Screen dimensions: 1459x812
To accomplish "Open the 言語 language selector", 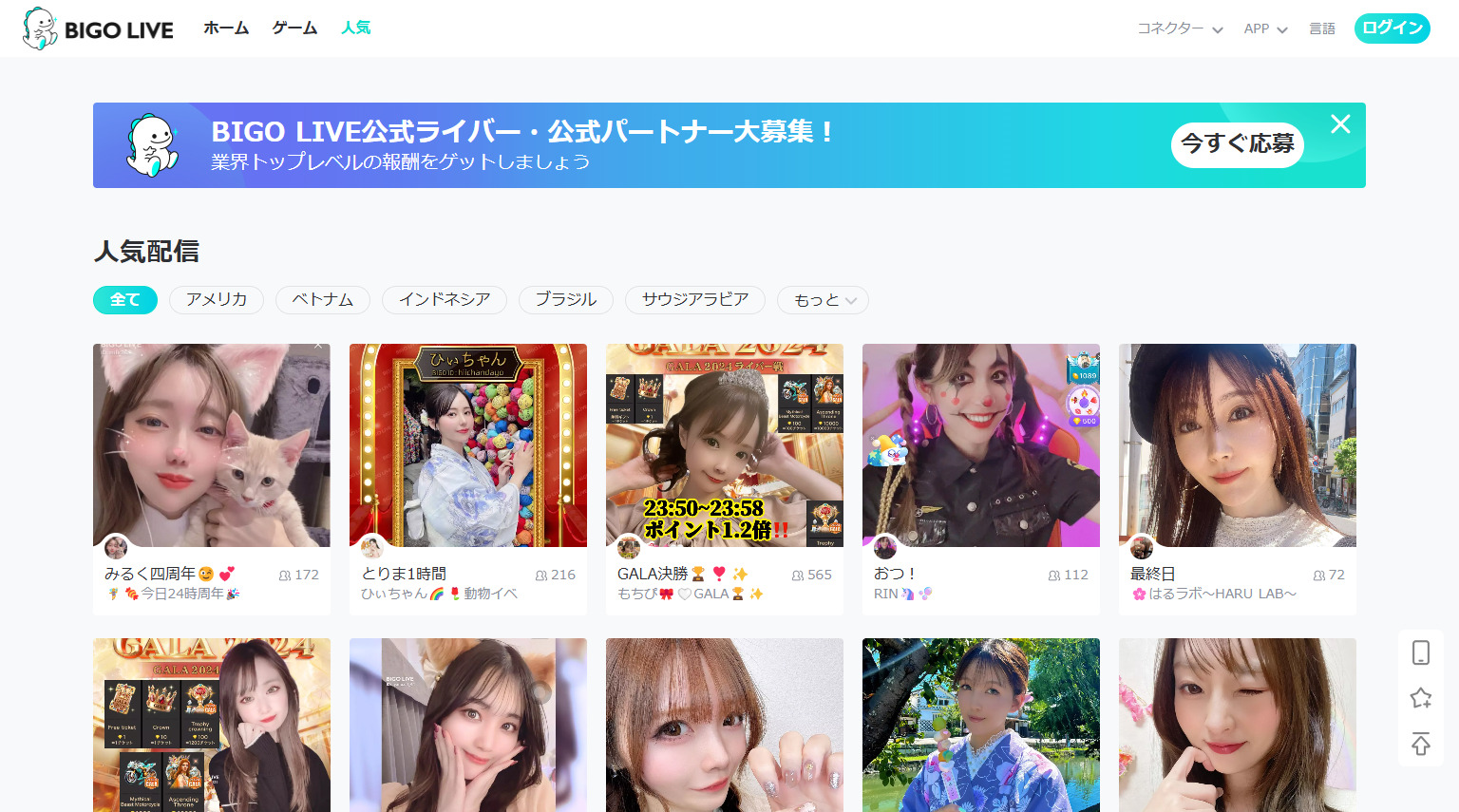I will point(1322,28).
